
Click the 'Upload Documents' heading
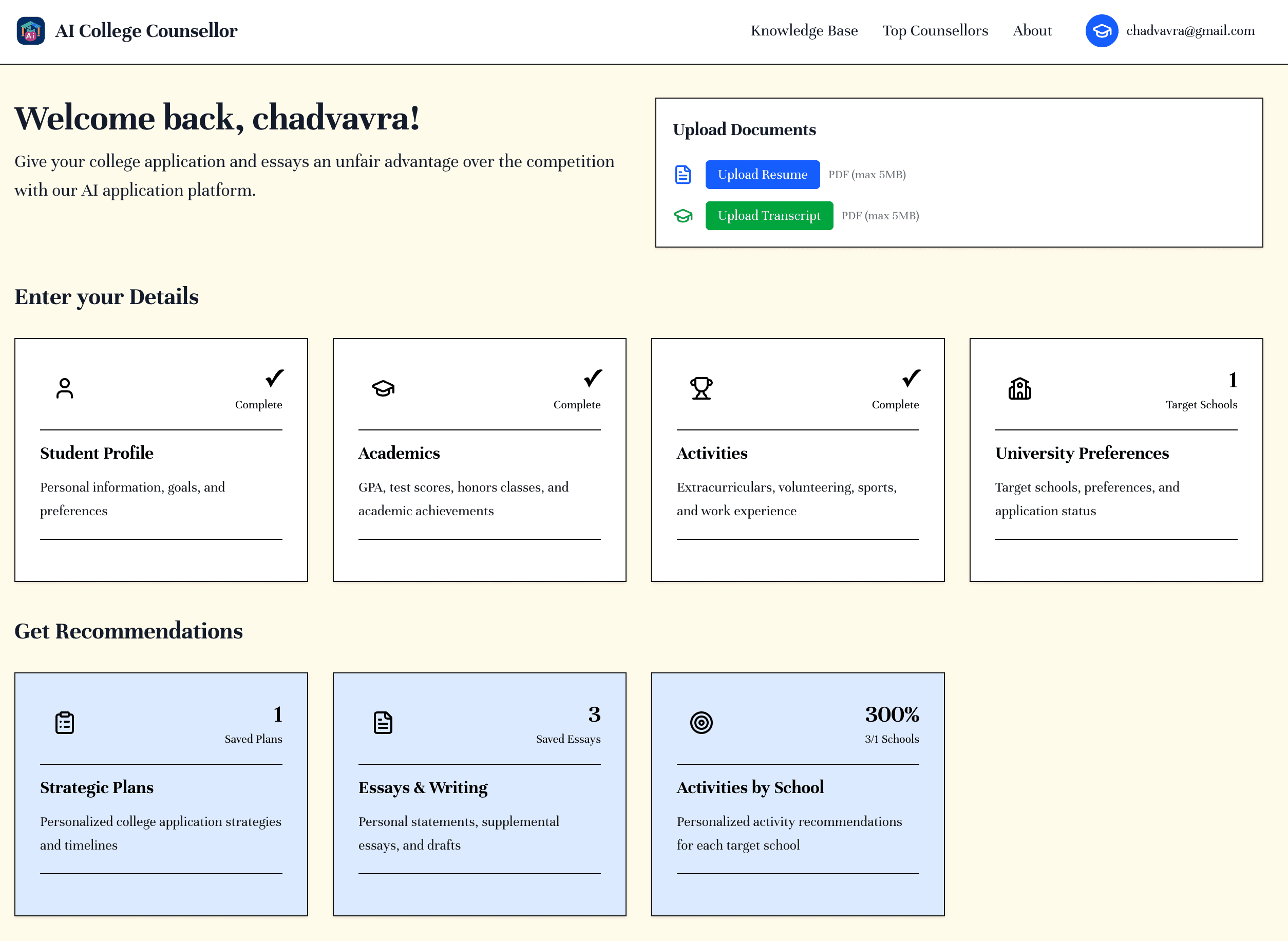[x=744, y=130]
